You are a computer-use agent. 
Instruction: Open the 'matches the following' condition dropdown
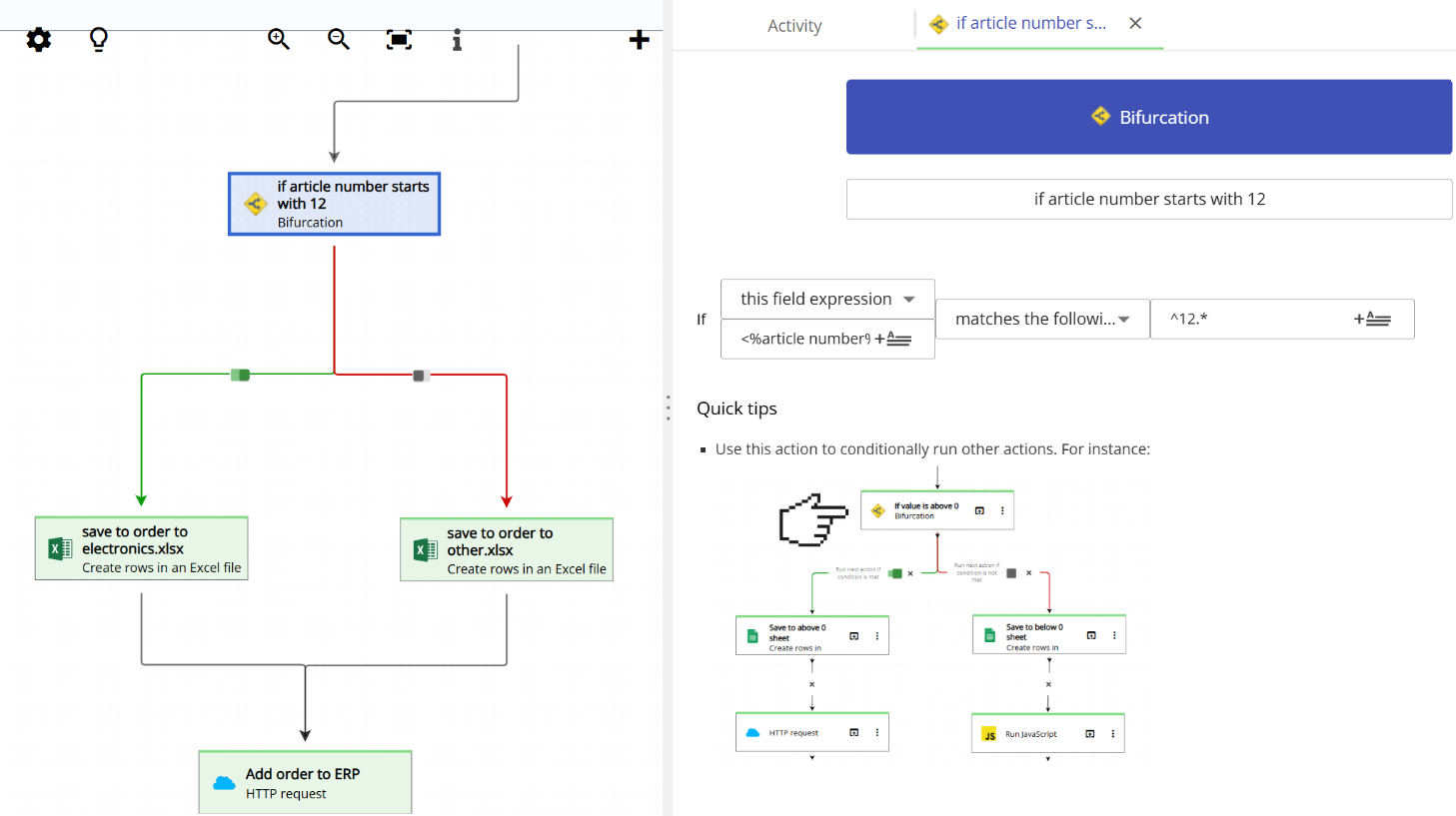tap(1041, 318)
